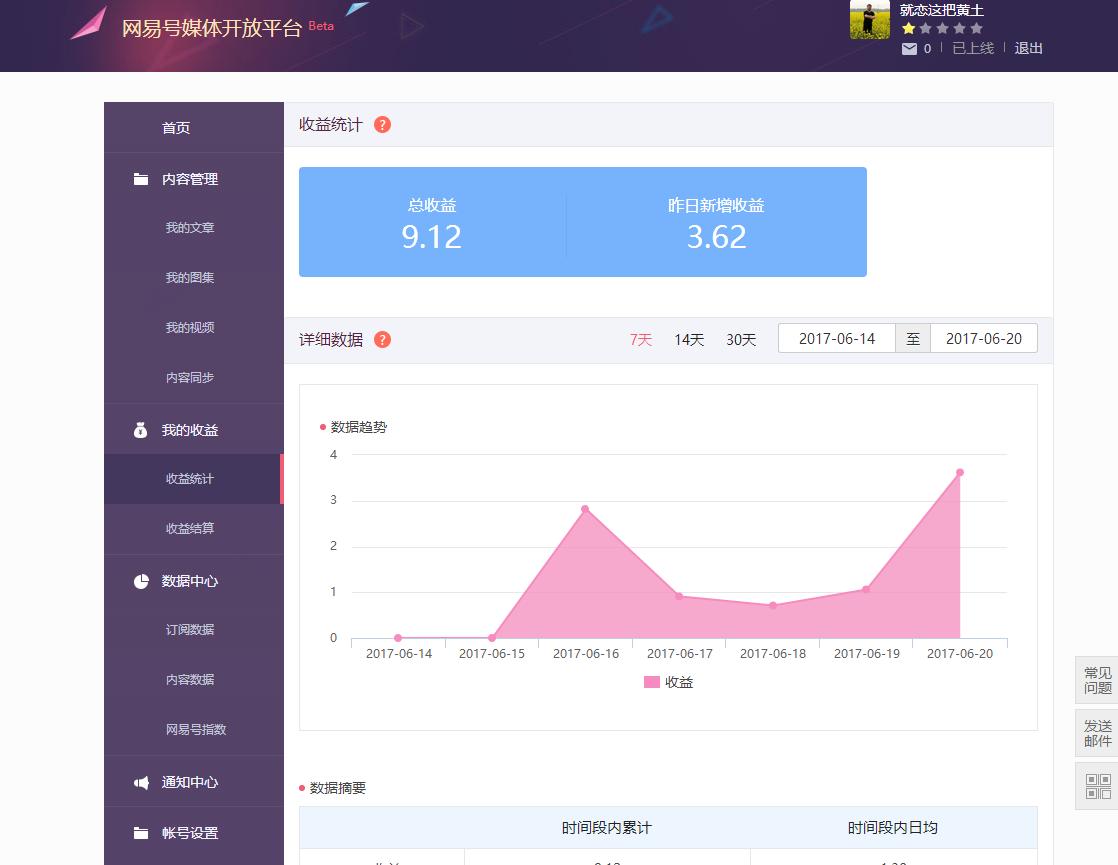Click the peak data point on 2017-06-20

coord(961,470)
